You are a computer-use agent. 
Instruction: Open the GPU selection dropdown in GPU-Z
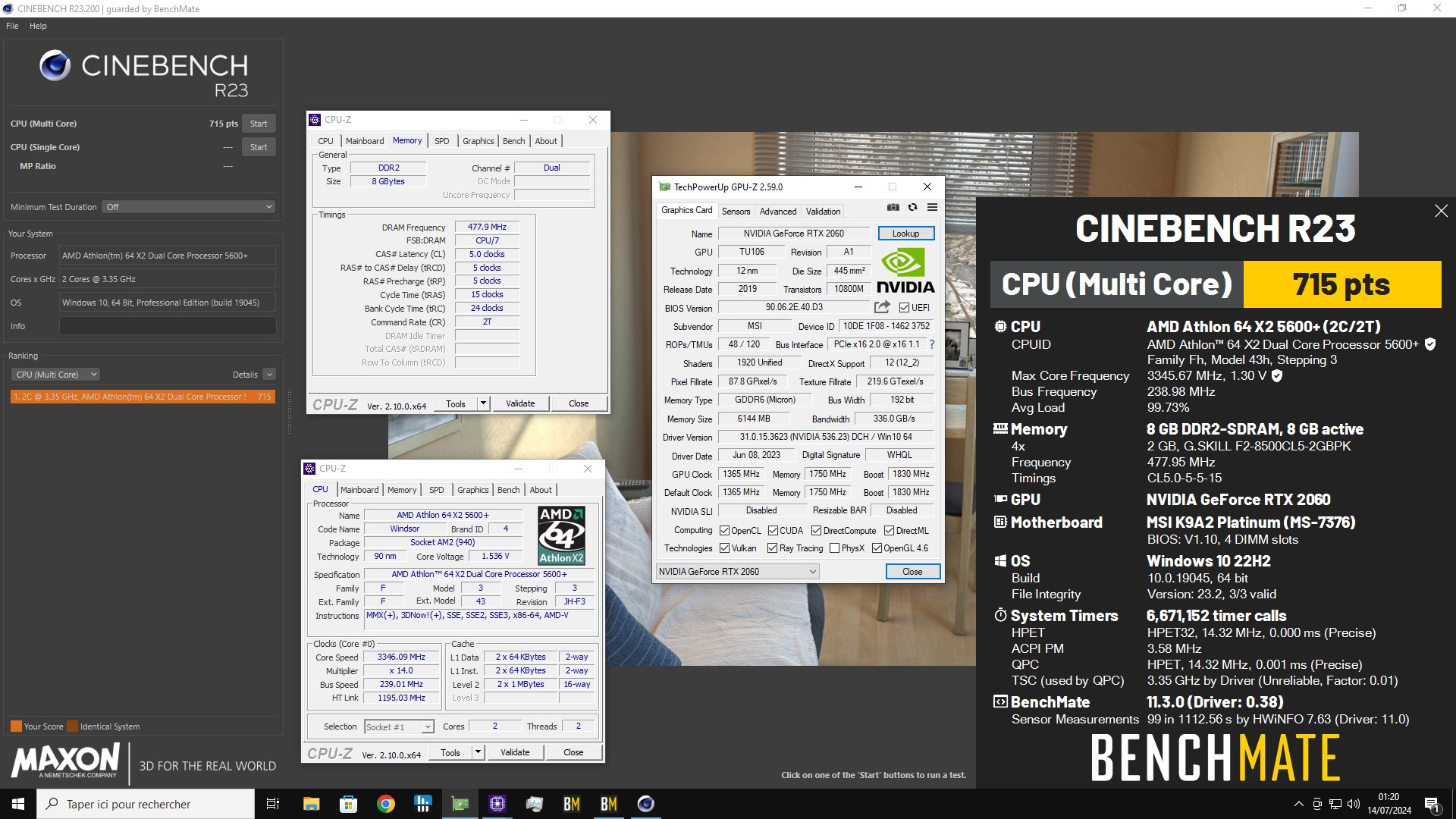pyautogui.click(x=737, y=572)
